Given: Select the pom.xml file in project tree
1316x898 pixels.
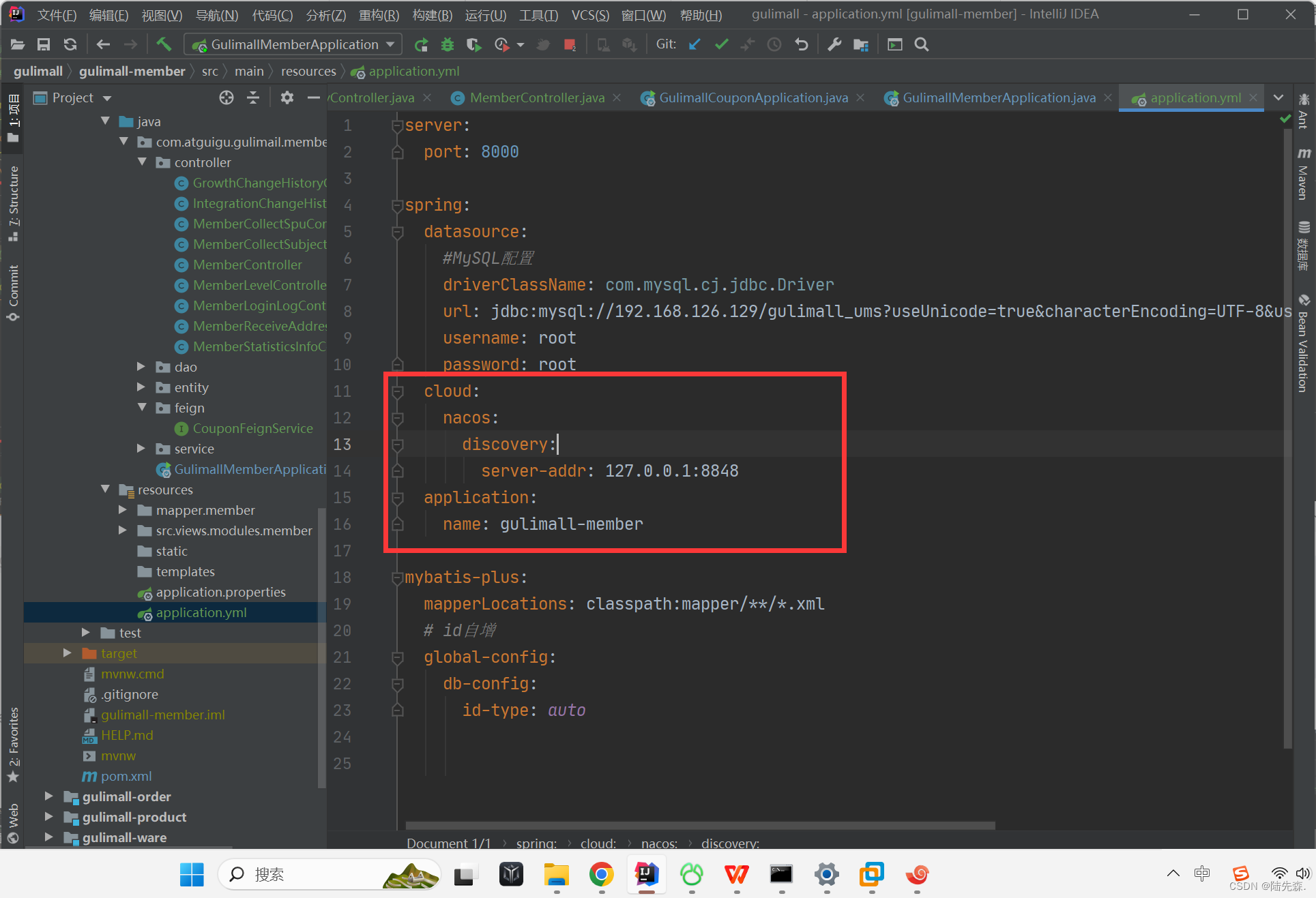Looking at the screenshot, I should 126,776.
